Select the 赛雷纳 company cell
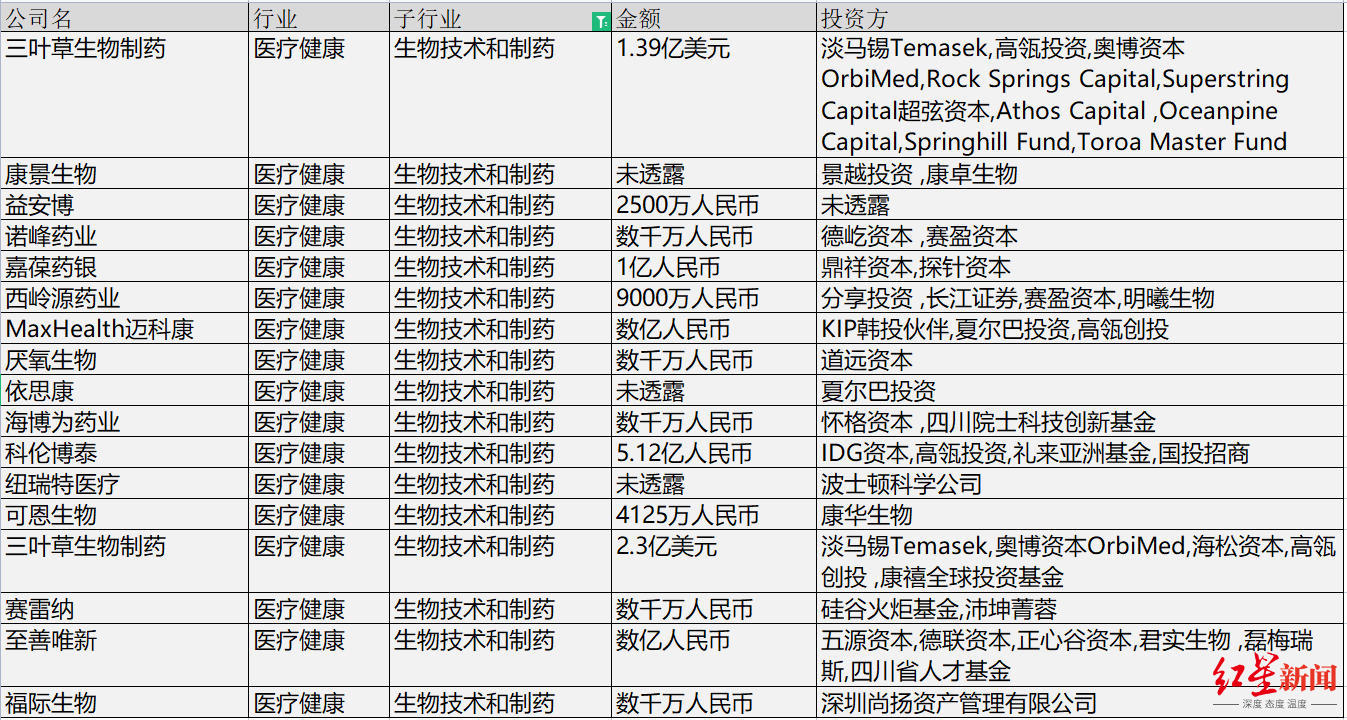Image resolution: width=1347 pixels, height=720 pixels. (124, 609)
